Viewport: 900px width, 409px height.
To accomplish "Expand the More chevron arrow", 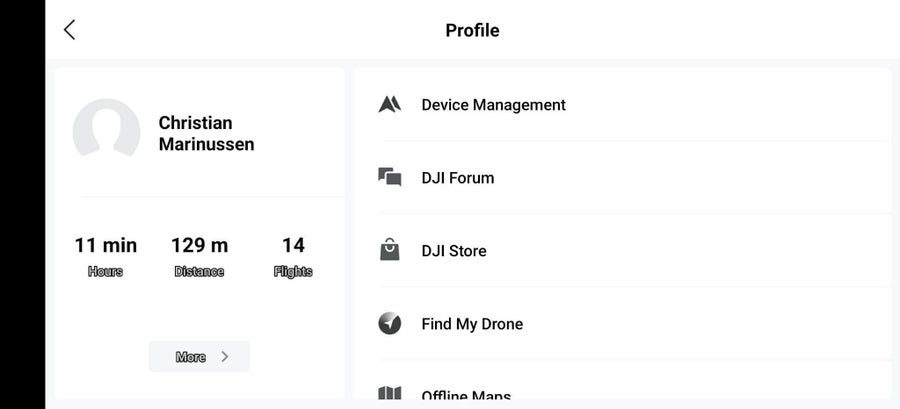I will pyautogui.click(x=225, y=357).
